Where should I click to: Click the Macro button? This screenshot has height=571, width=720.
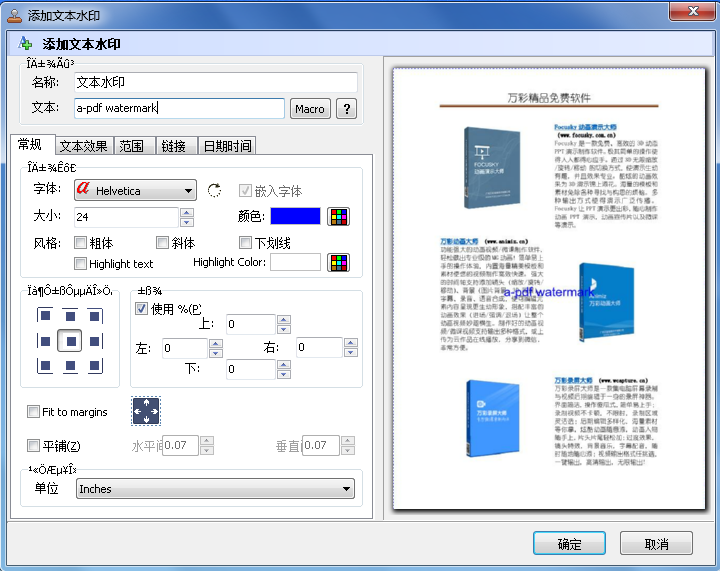coord(310,109)
